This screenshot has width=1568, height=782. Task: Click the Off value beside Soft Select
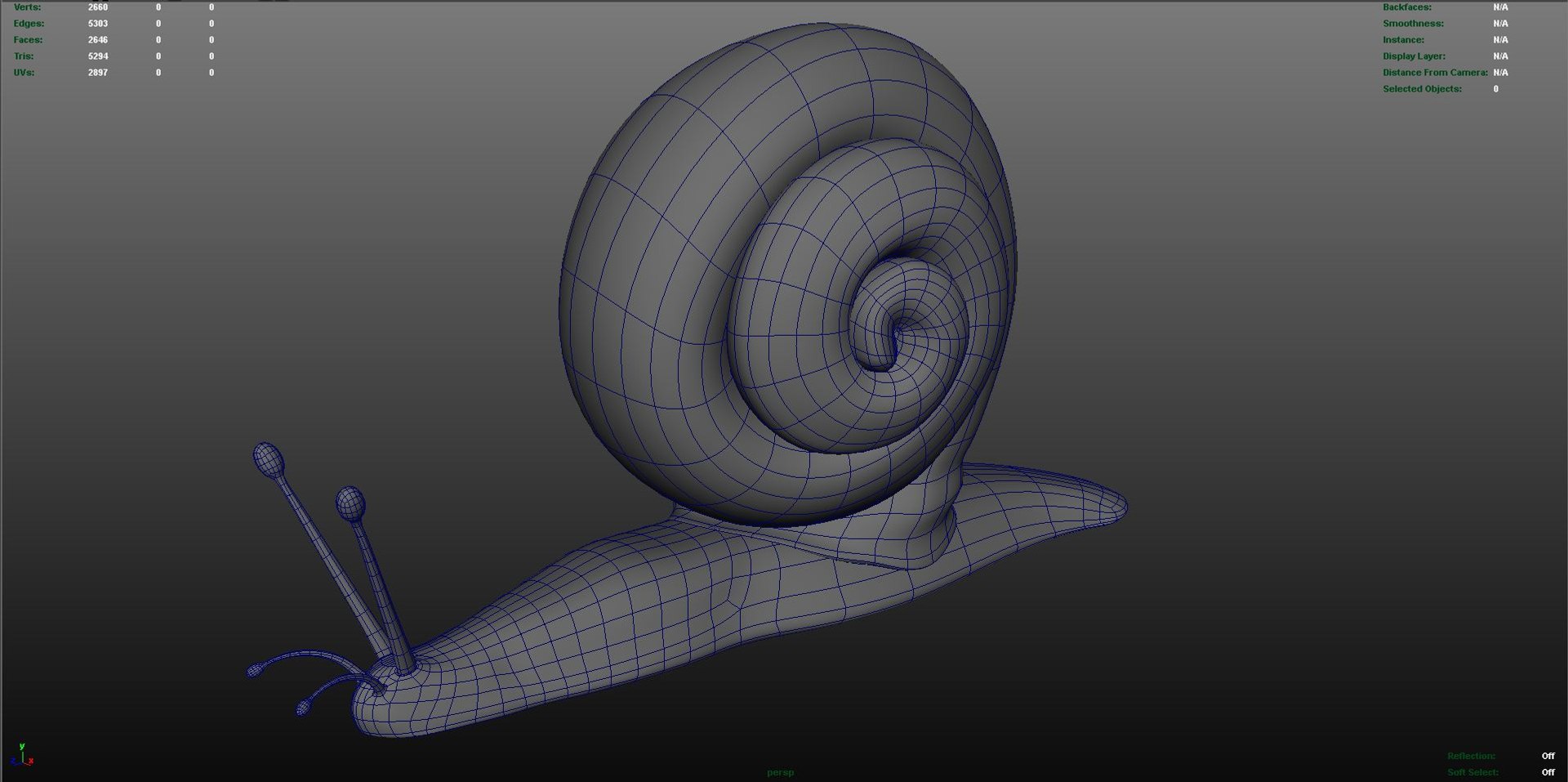[1548, 772]
